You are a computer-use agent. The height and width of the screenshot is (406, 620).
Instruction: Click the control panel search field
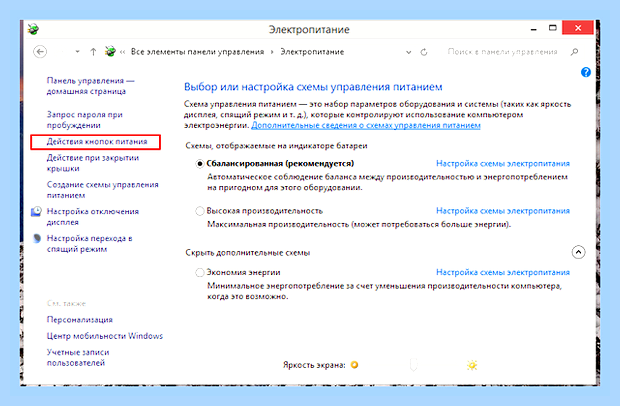502,52
